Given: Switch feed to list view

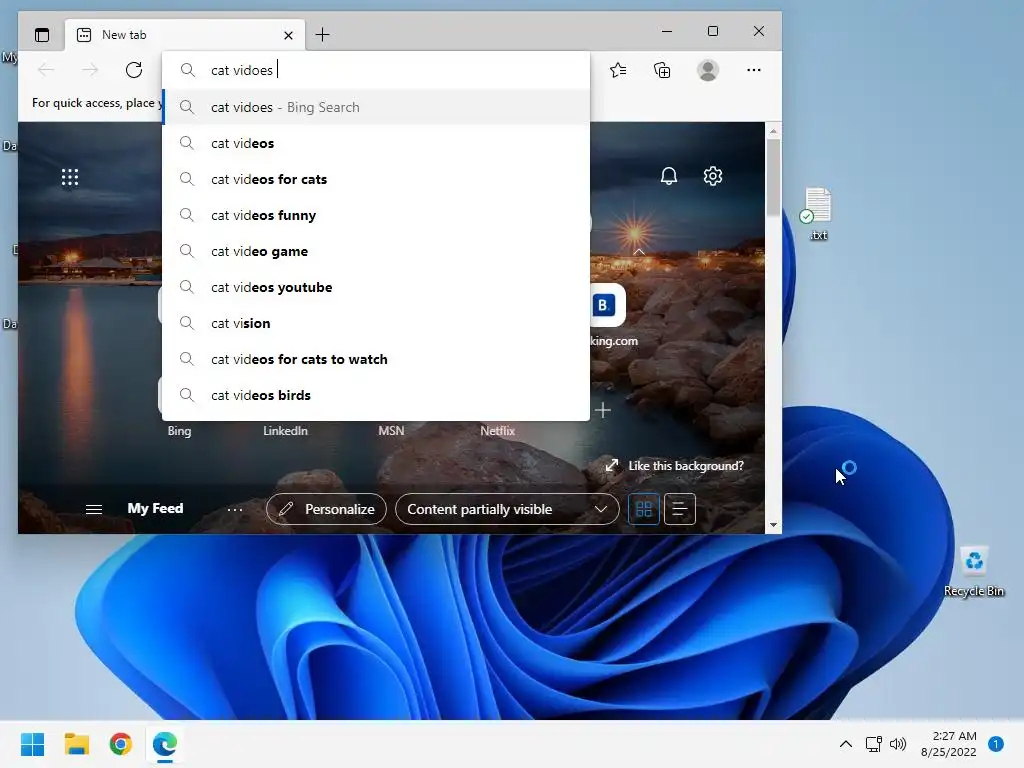Looking at the screenshot, I should pos(679,509).
